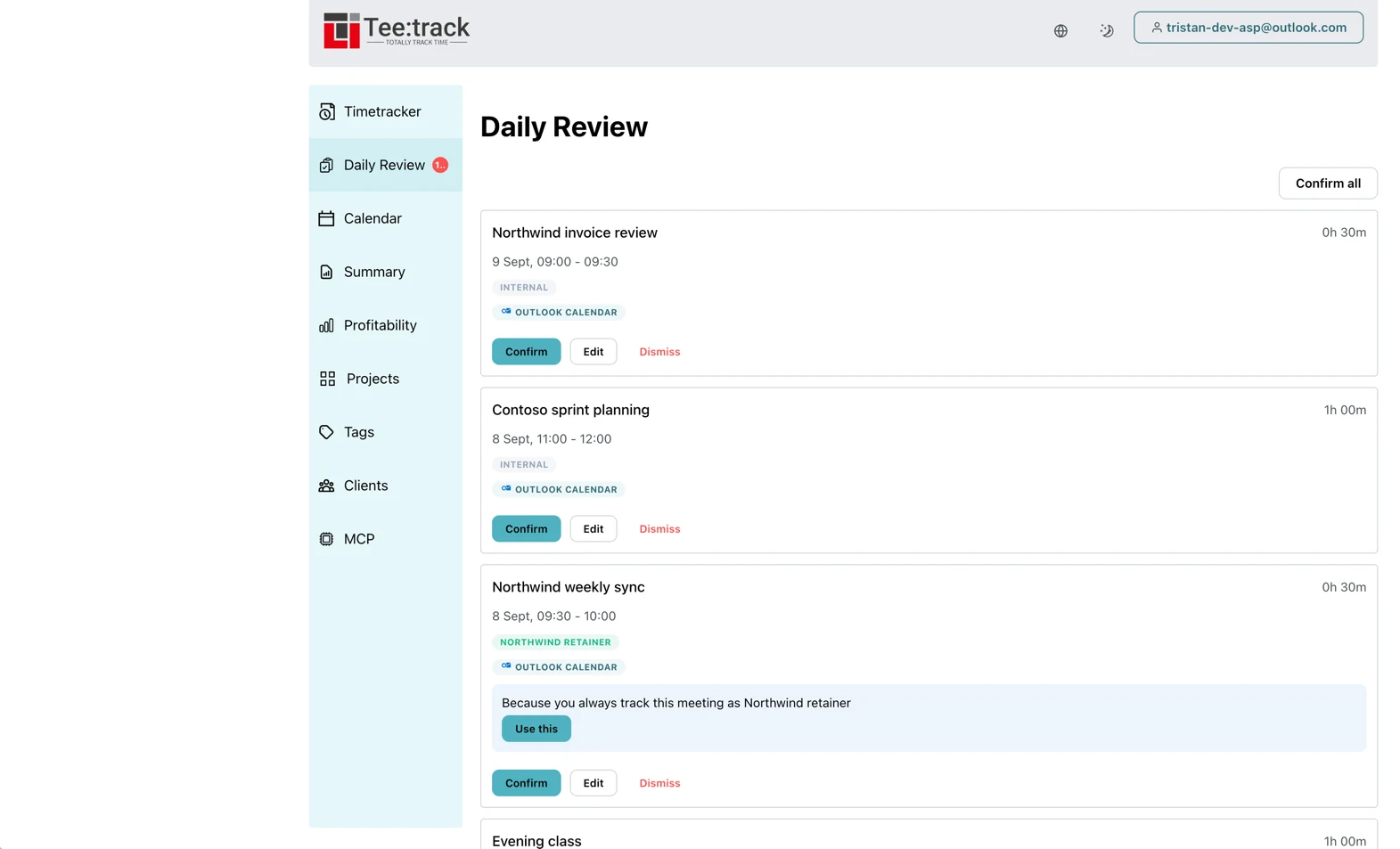Click the Profitability bar chart icon
This screenshot has height=849, width=1400.
(x=327, y=325)
